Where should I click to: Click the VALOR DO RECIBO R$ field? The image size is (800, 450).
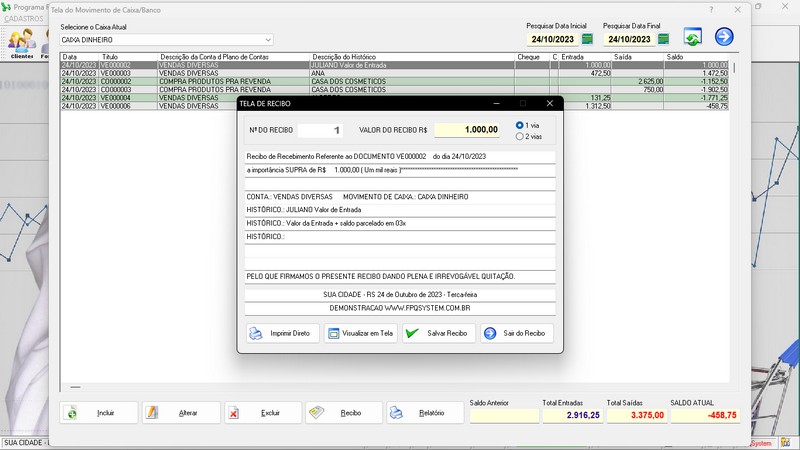click(467, 130)
